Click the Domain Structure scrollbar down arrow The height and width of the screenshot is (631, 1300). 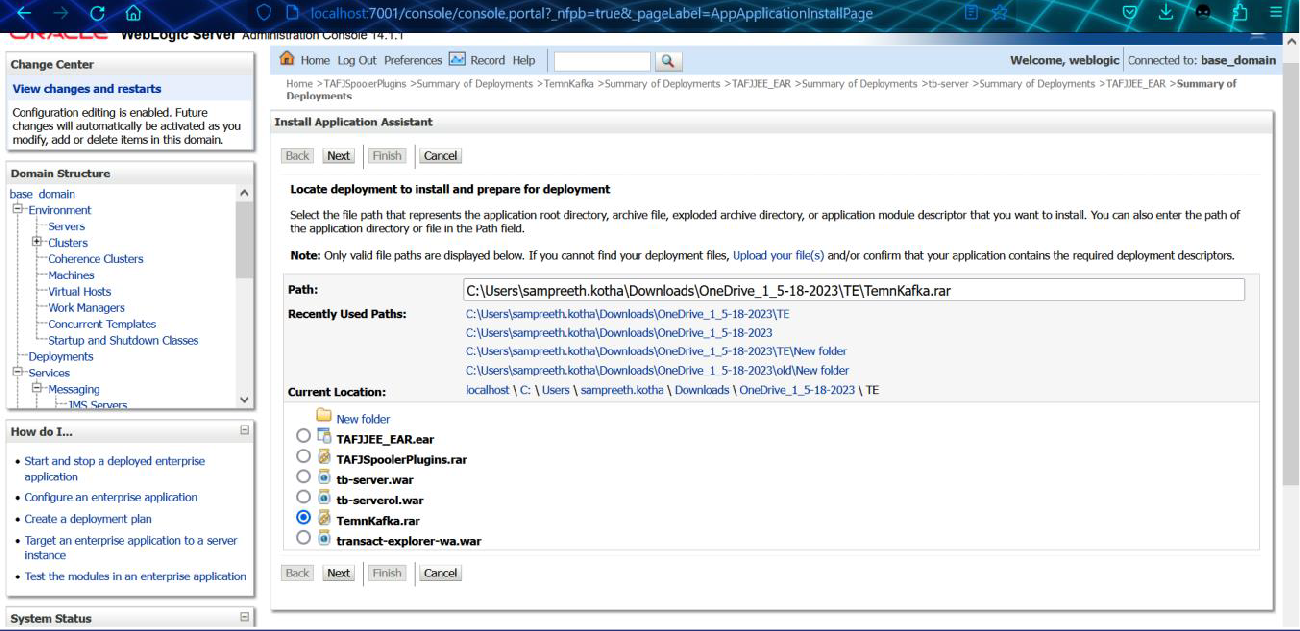[x=245, y=399]
